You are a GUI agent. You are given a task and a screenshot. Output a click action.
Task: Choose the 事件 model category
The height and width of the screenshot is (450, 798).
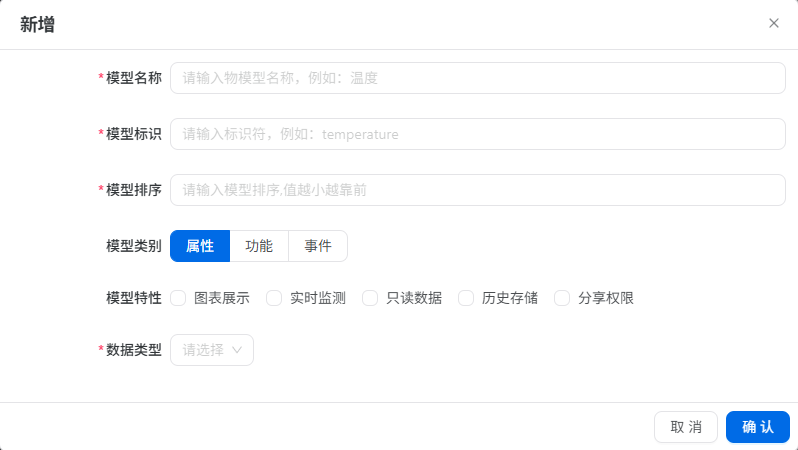coord(318,246)
